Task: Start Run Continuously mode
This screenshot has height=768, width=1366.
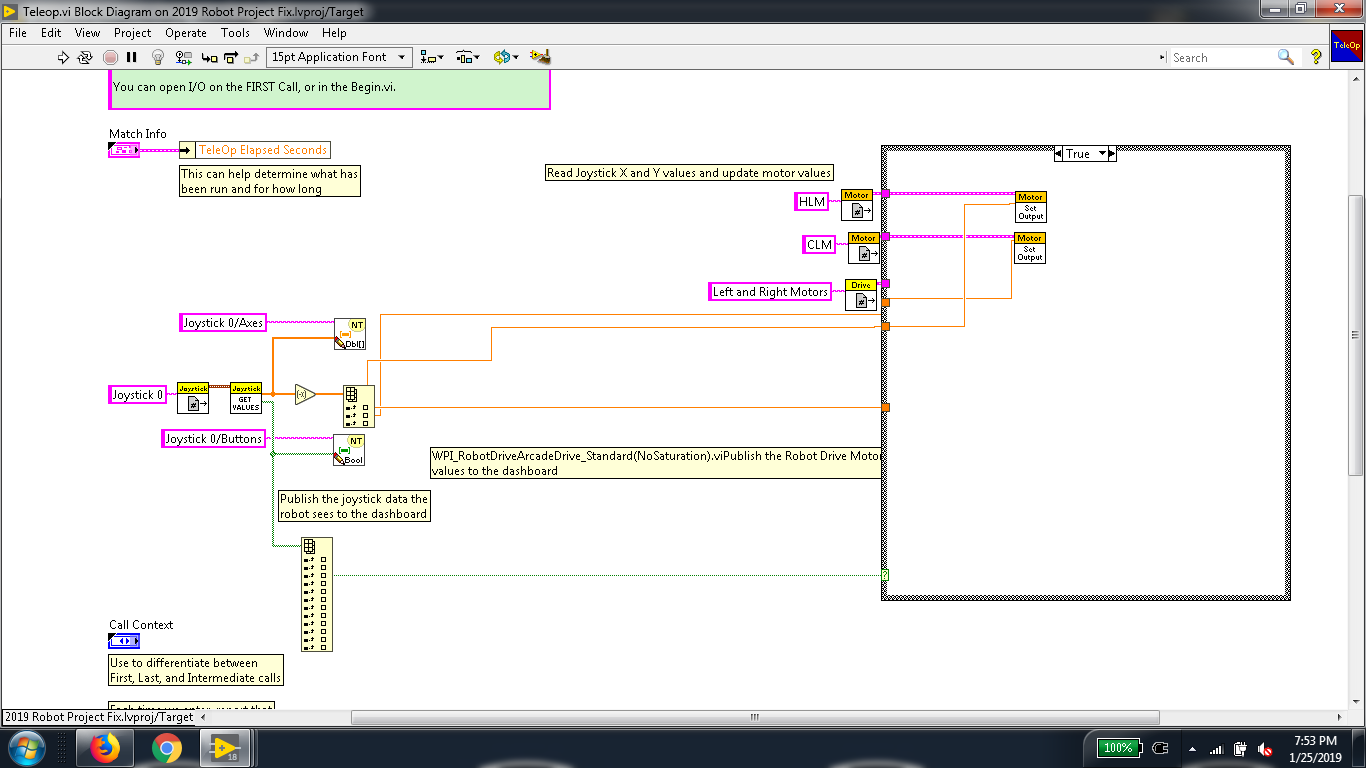Action: (86, 57)
